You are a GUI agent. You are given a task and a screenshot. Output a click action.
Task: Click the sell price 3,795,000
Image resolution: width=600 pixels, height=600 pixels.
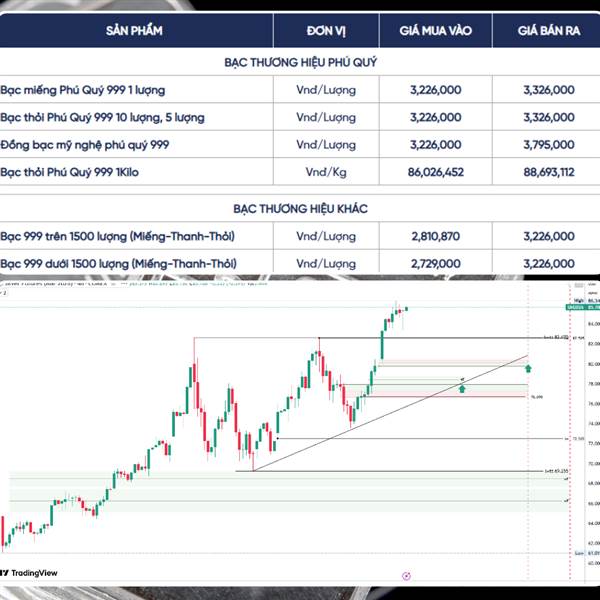549,145
